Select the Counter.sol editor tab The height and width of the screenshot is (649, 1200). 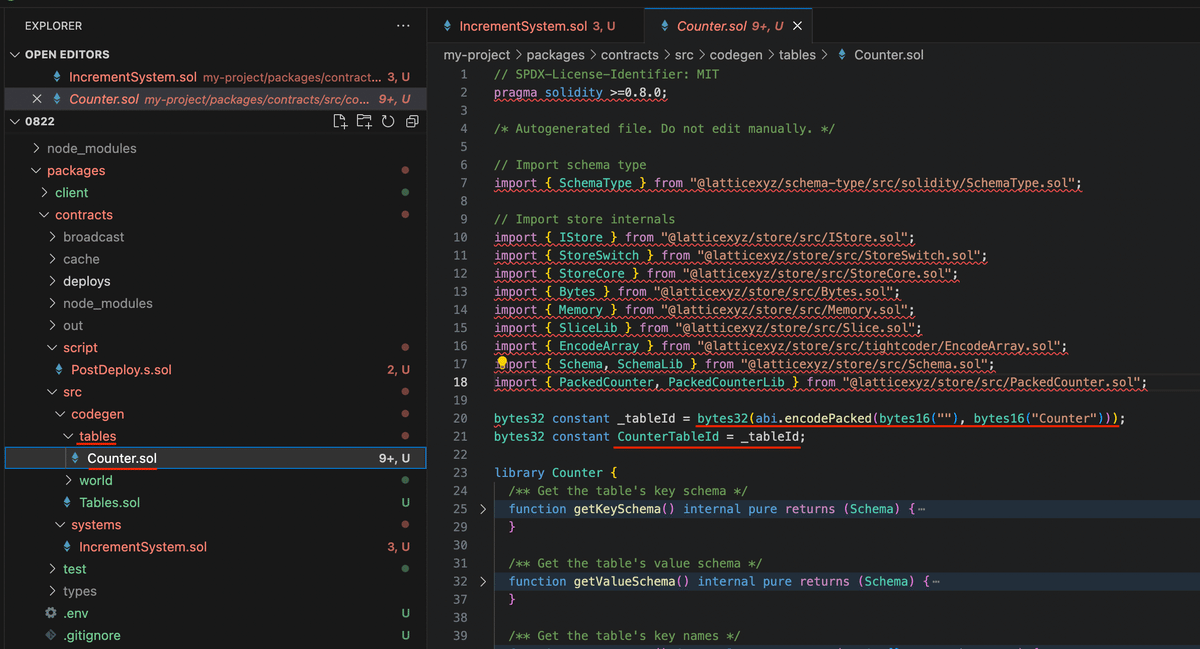tap(730, 26)
